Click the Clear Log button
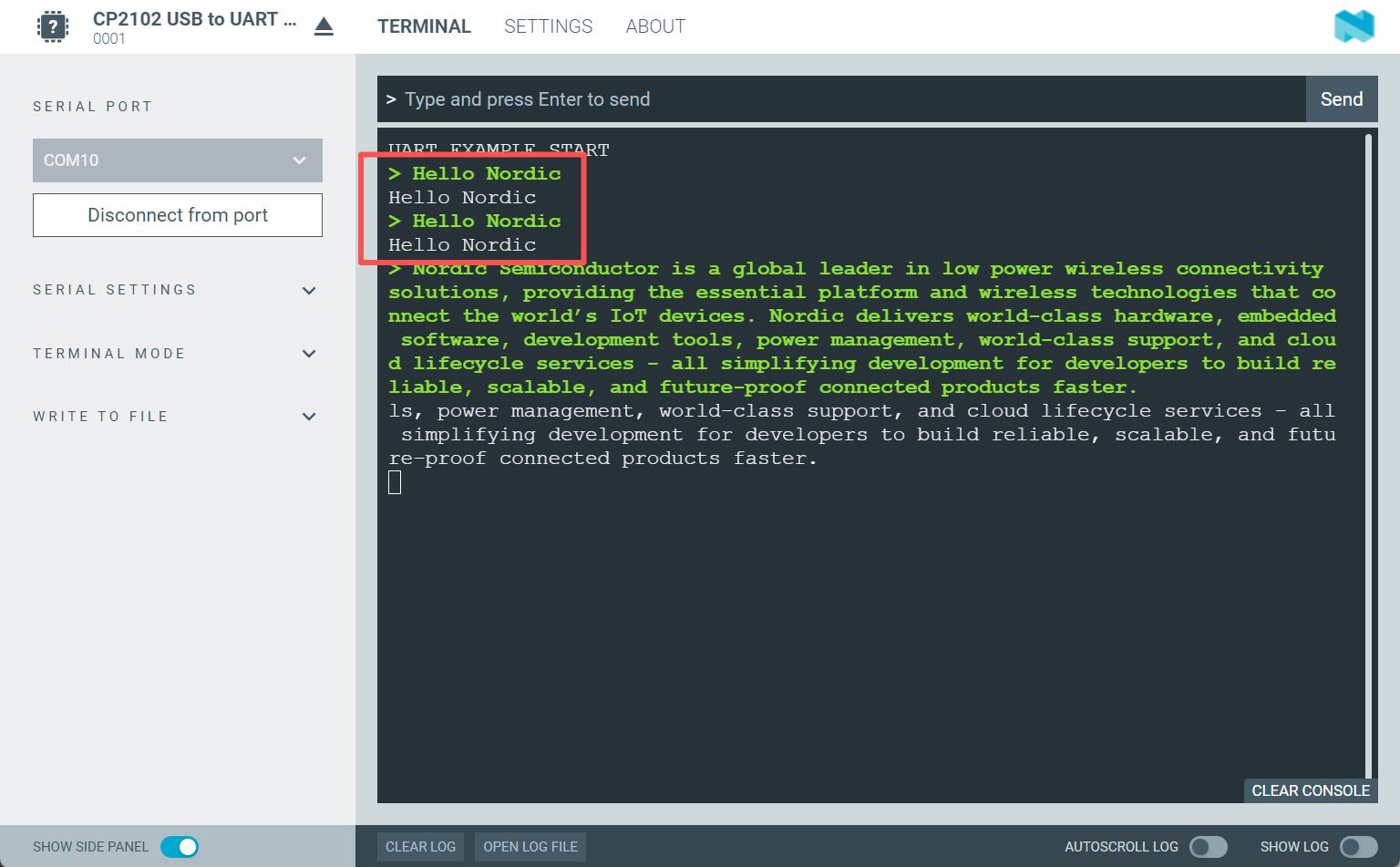Image resolution: width=1400 pixels, height=867 pixels. (x=420, y=847)
